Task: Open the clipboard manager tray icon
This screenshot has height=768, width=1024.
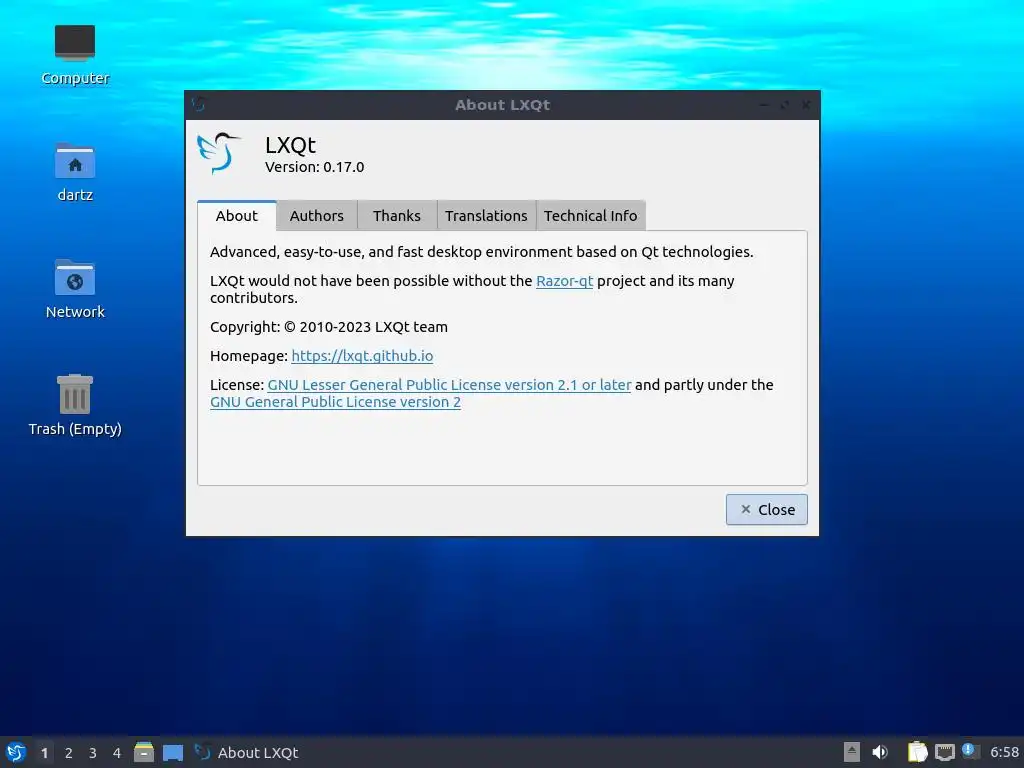Action: point(918,752)
